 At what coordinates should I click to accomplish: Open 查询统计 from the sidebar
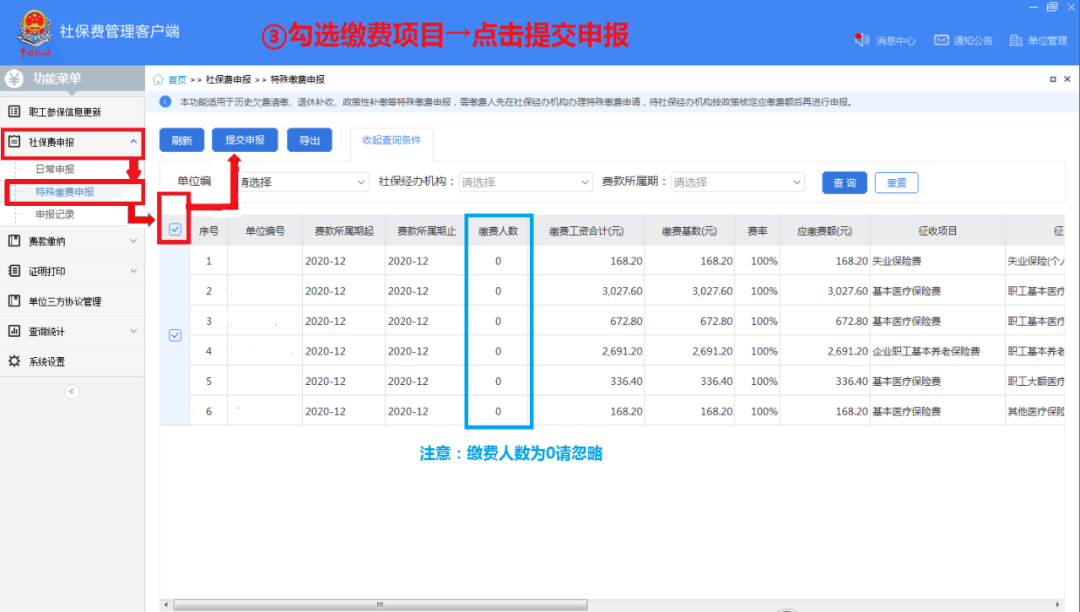(70, 332)
